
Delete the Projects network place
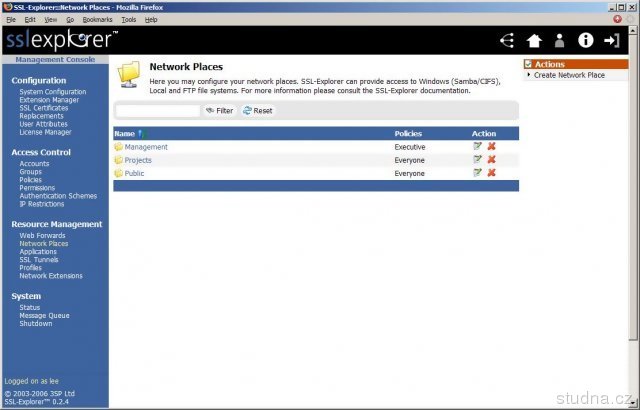pos(491,160)
